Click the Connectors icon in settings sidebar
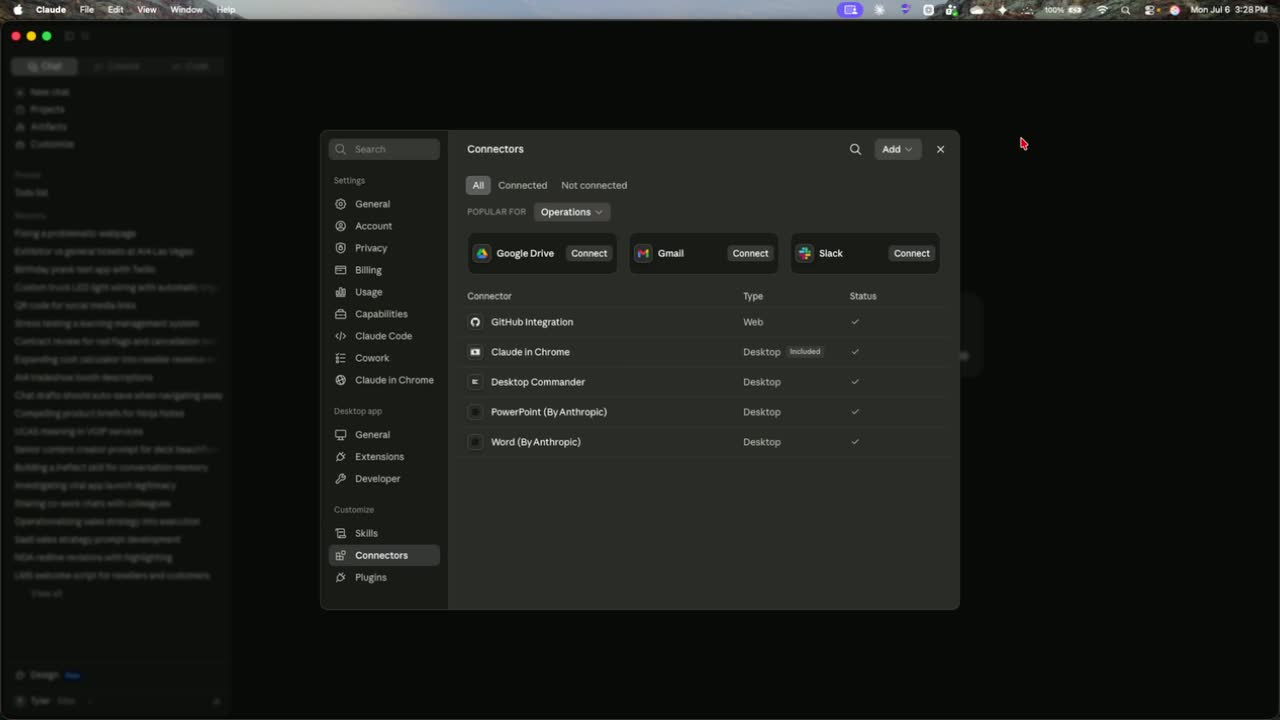 [x=341, y=555]
